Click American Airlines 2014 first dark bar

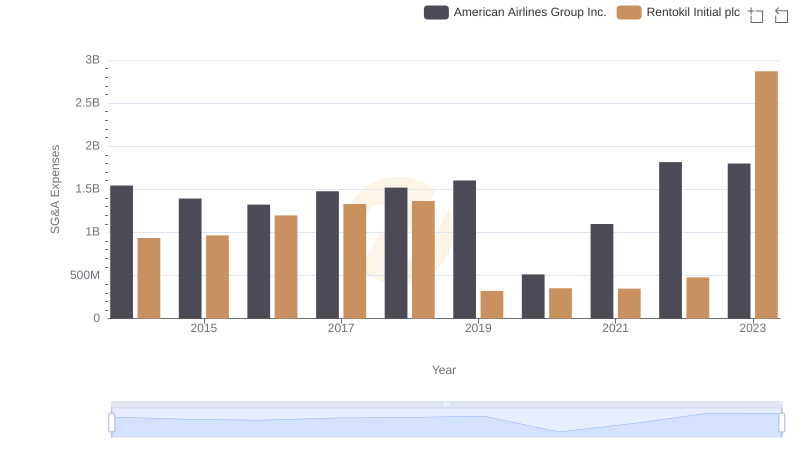(x=121, y=252)
